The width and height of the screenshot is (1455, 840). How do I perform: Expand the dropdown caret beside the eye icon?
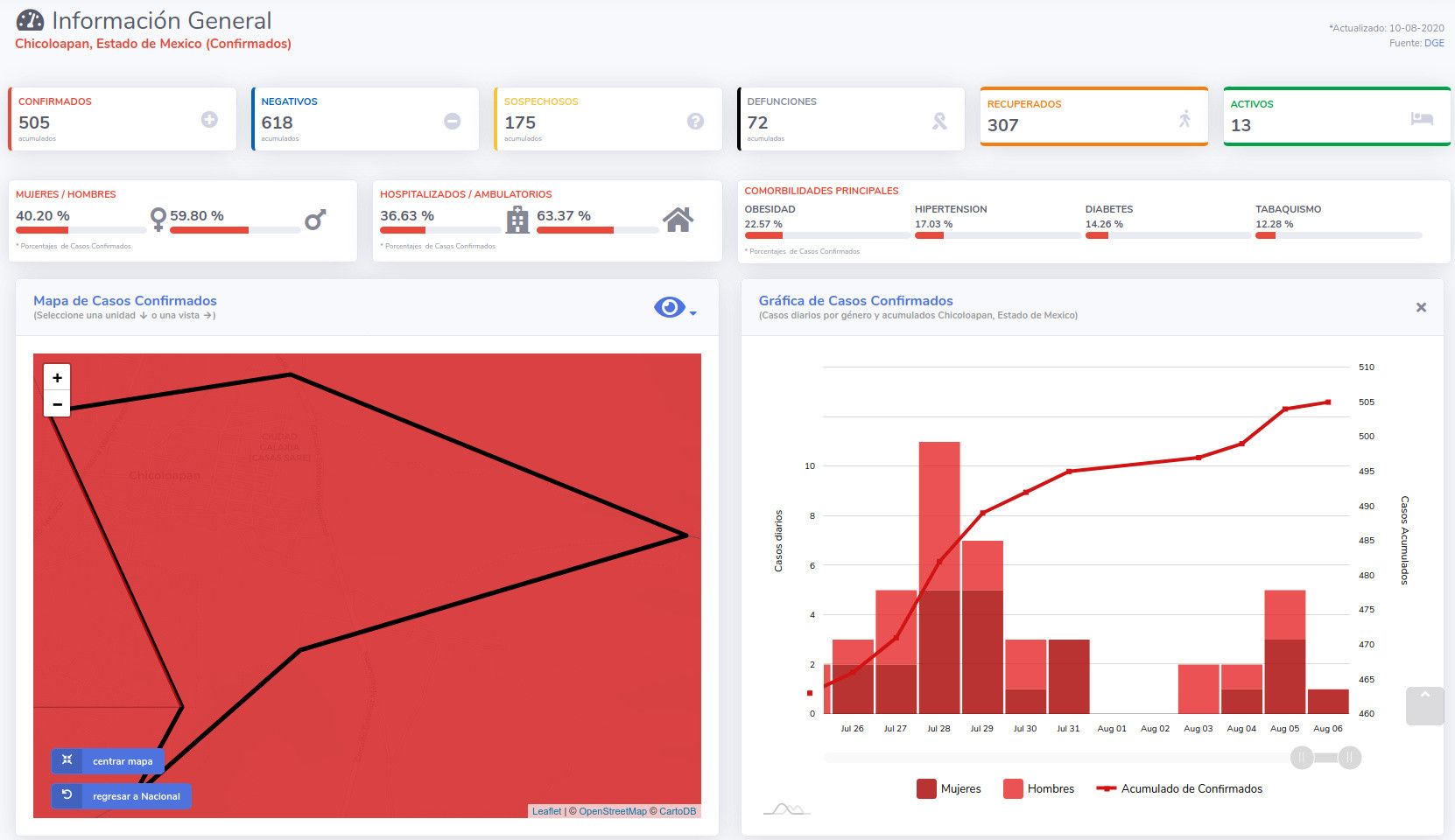[692, 312]
